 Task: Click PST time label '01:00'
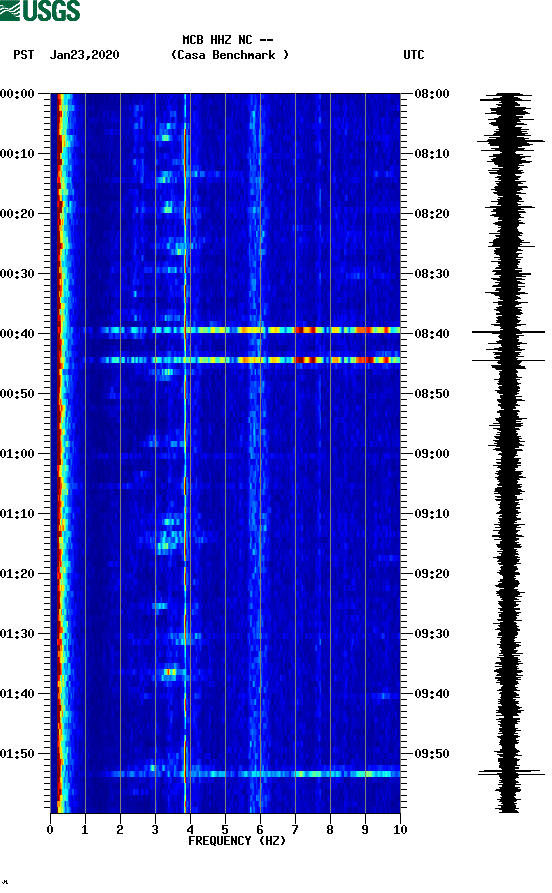click(17, 454)
